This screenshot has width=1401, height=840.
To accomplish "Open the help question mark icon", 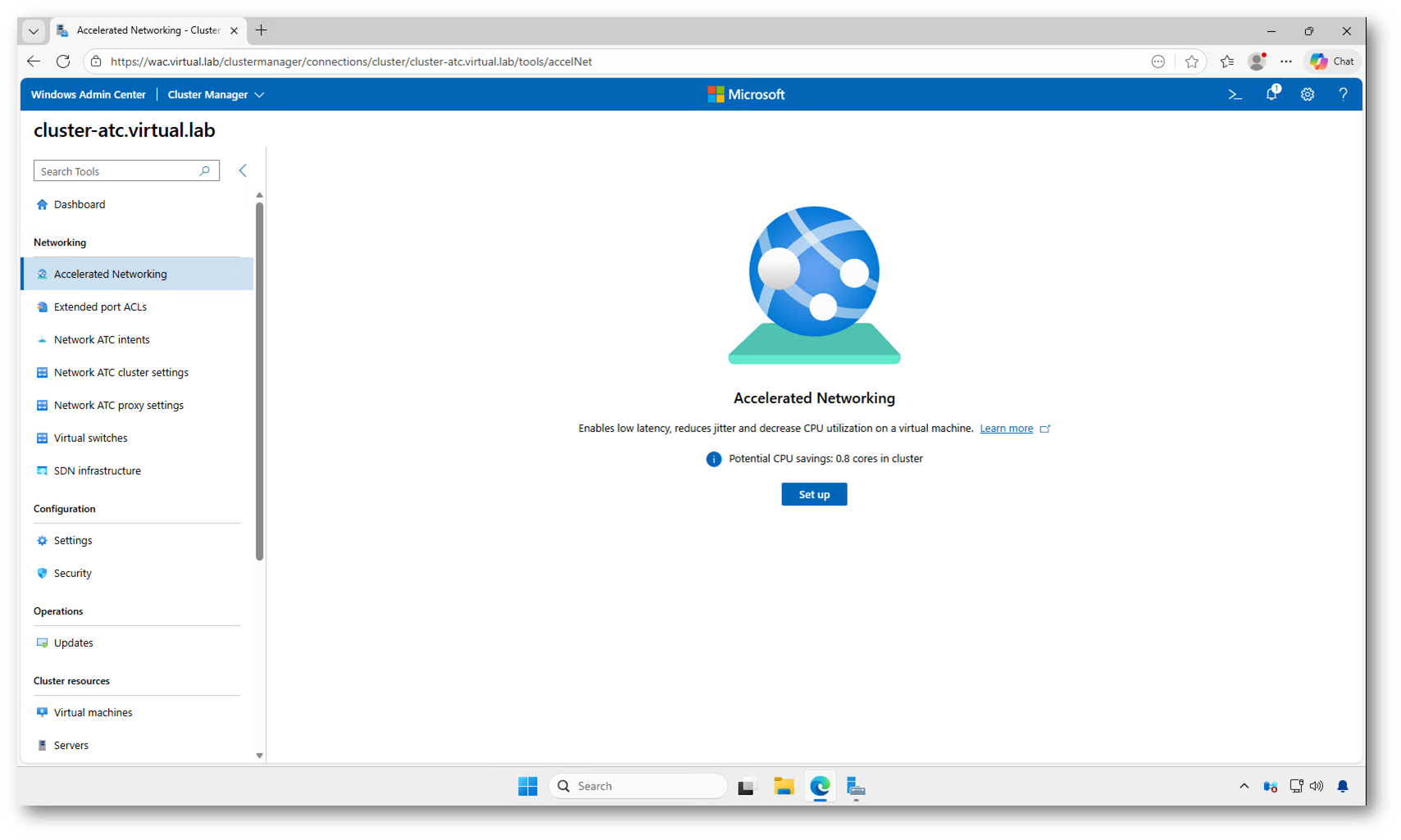I will click(1343, 94).
